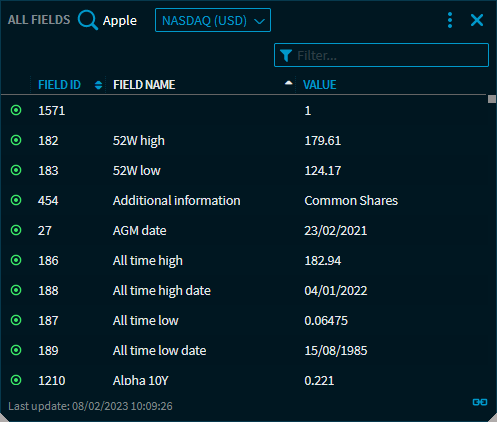The width and height of the screenshot is (497, 422).
Task: Click the funnel filter icon
Action: tap(286, 55)
